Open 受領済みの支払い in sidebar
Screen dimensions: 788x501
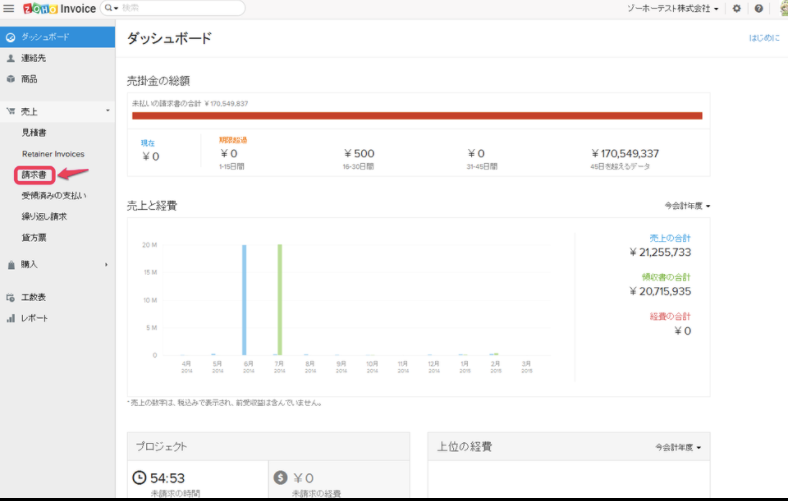tap(54, 195)
